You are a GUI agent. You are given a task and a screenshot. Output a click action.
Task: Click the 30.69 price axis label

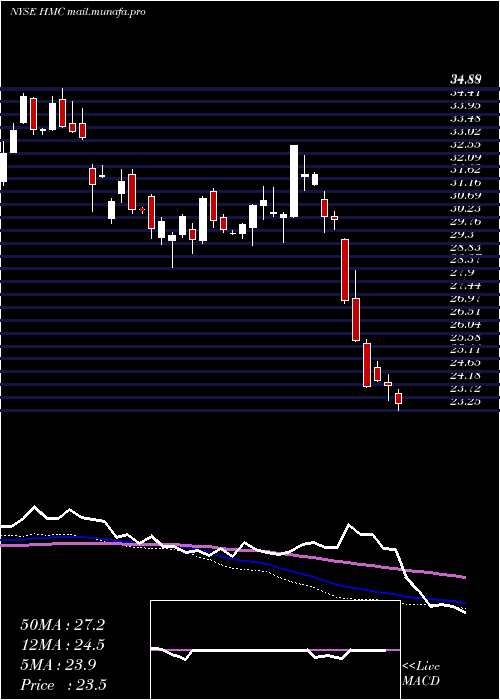(x=466, y=196)
